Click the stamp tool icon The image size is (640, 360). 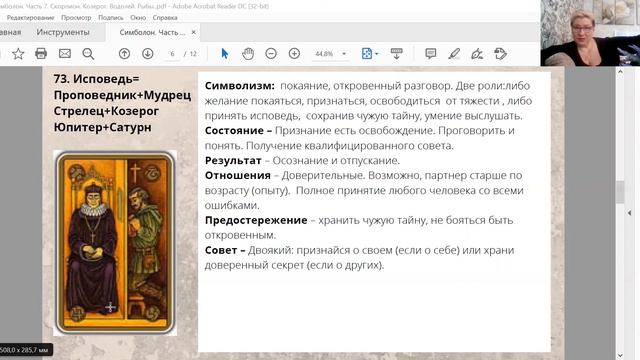pyautogui.click(x=500, y=53)
